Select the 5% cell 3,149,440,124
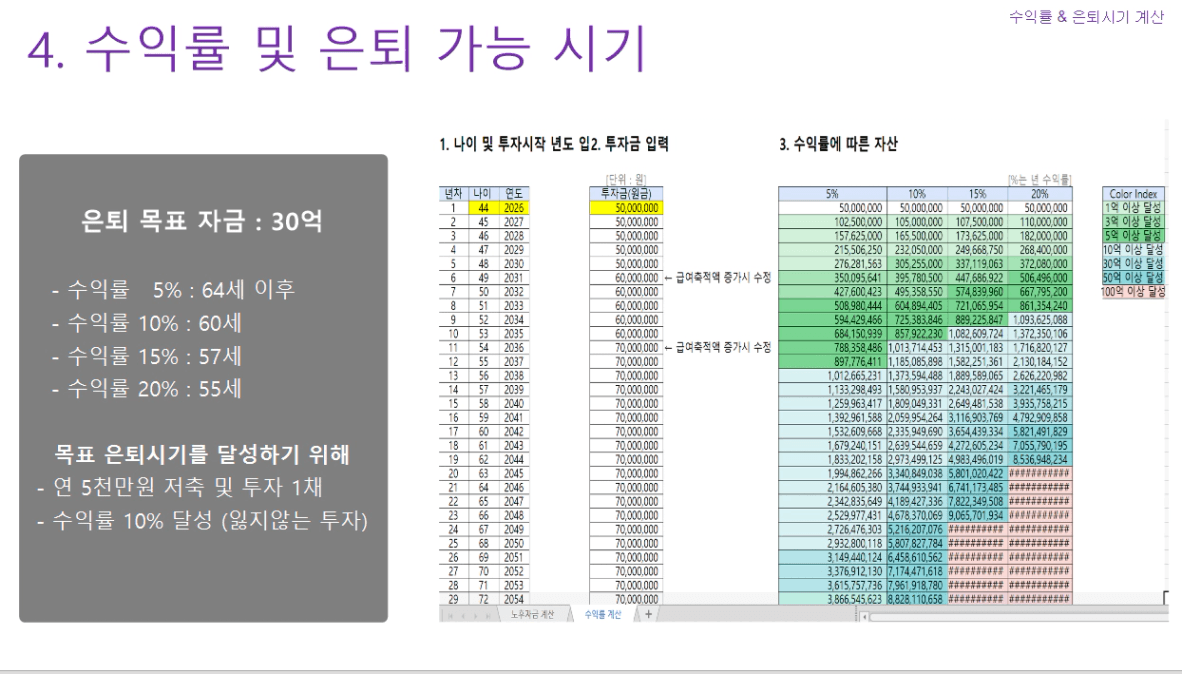This screenshot has height=674, width=1182. (832, 558)
